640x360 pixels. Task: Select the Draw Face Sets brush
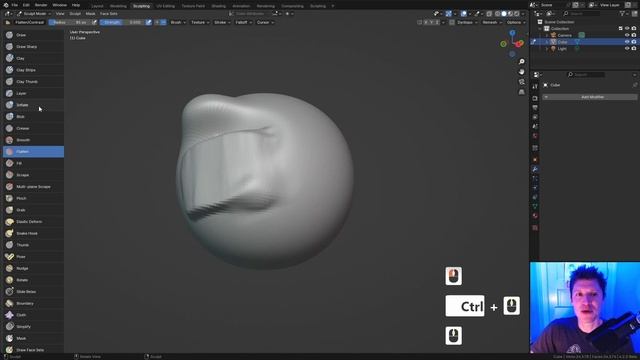[33, 350]
